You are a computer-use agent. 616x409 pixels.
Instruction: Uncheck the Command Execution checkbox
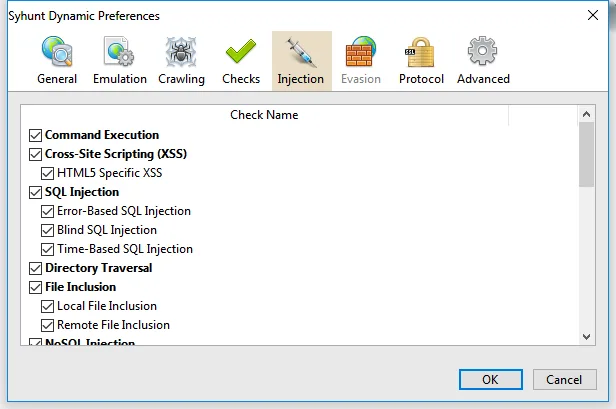(35, 135)
